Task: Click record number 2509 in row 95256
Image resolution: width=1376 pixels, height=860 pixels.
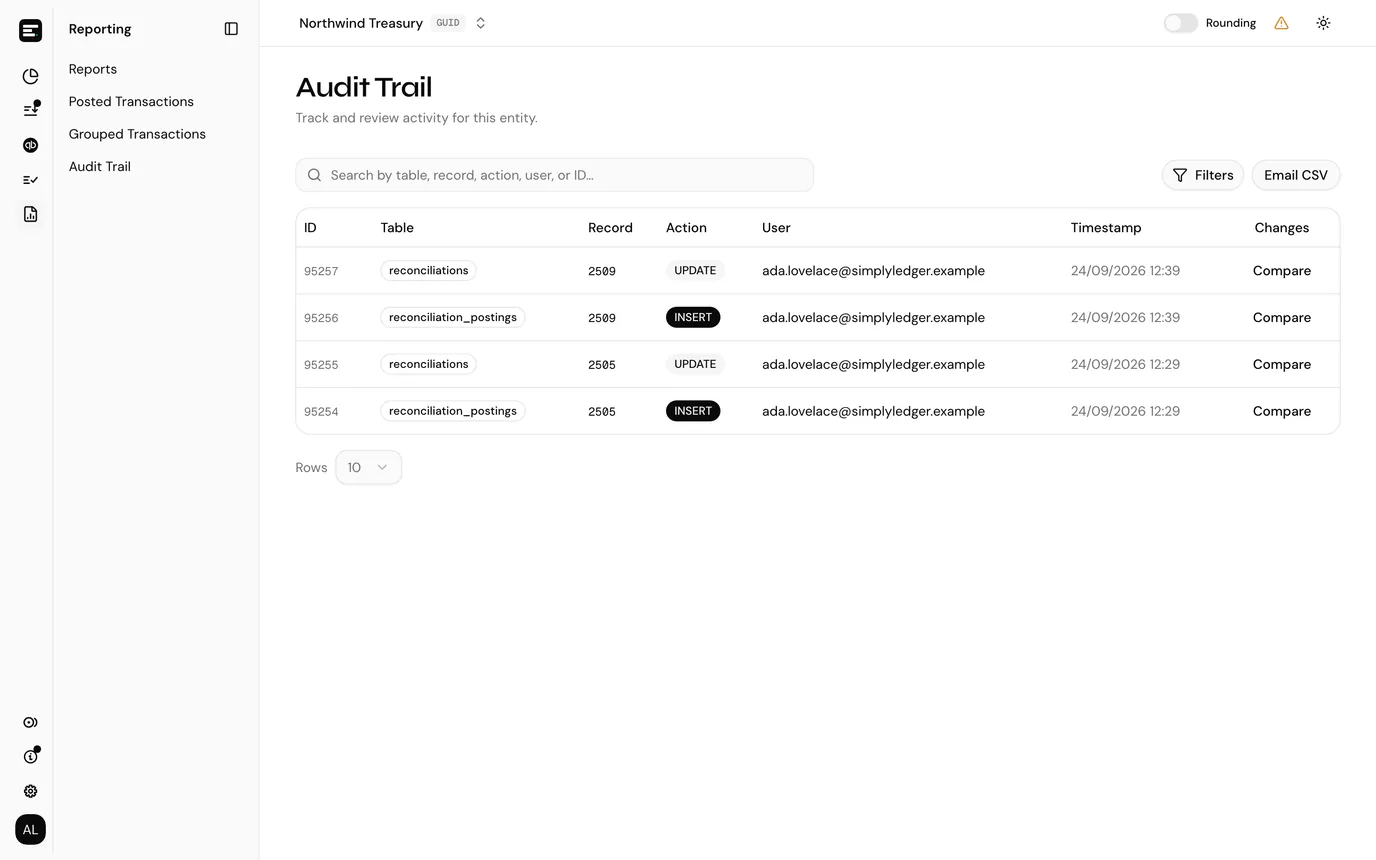Action: [x=602, y=318]
